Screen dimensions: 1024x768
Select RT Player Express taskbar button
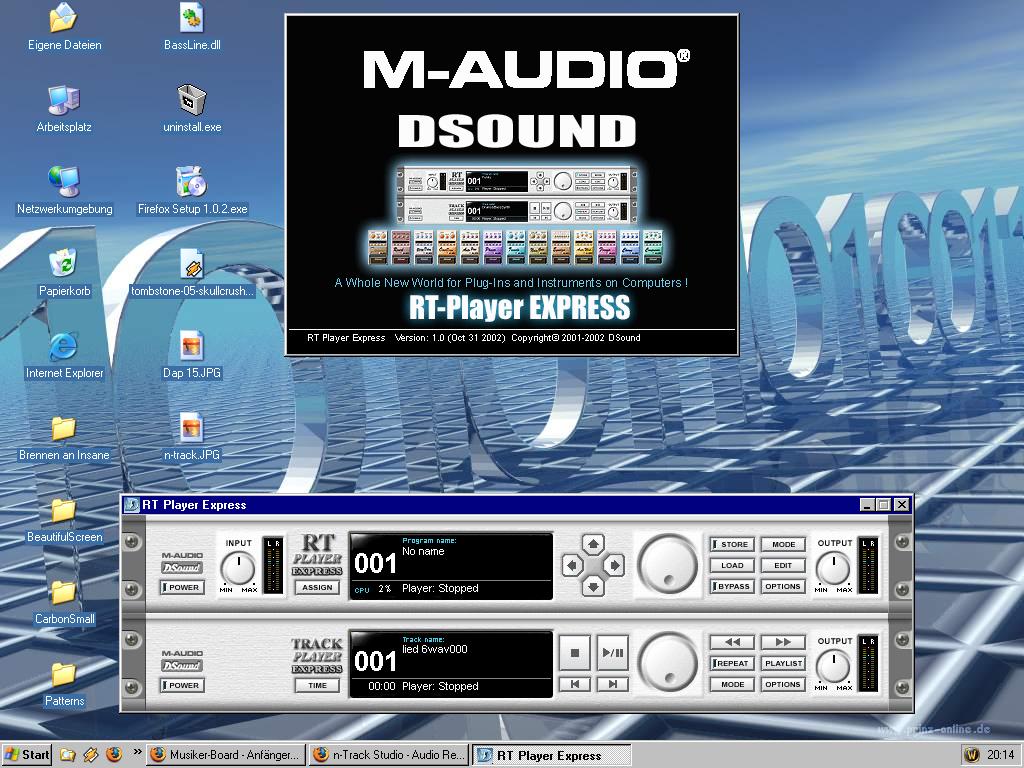point(551,754)
